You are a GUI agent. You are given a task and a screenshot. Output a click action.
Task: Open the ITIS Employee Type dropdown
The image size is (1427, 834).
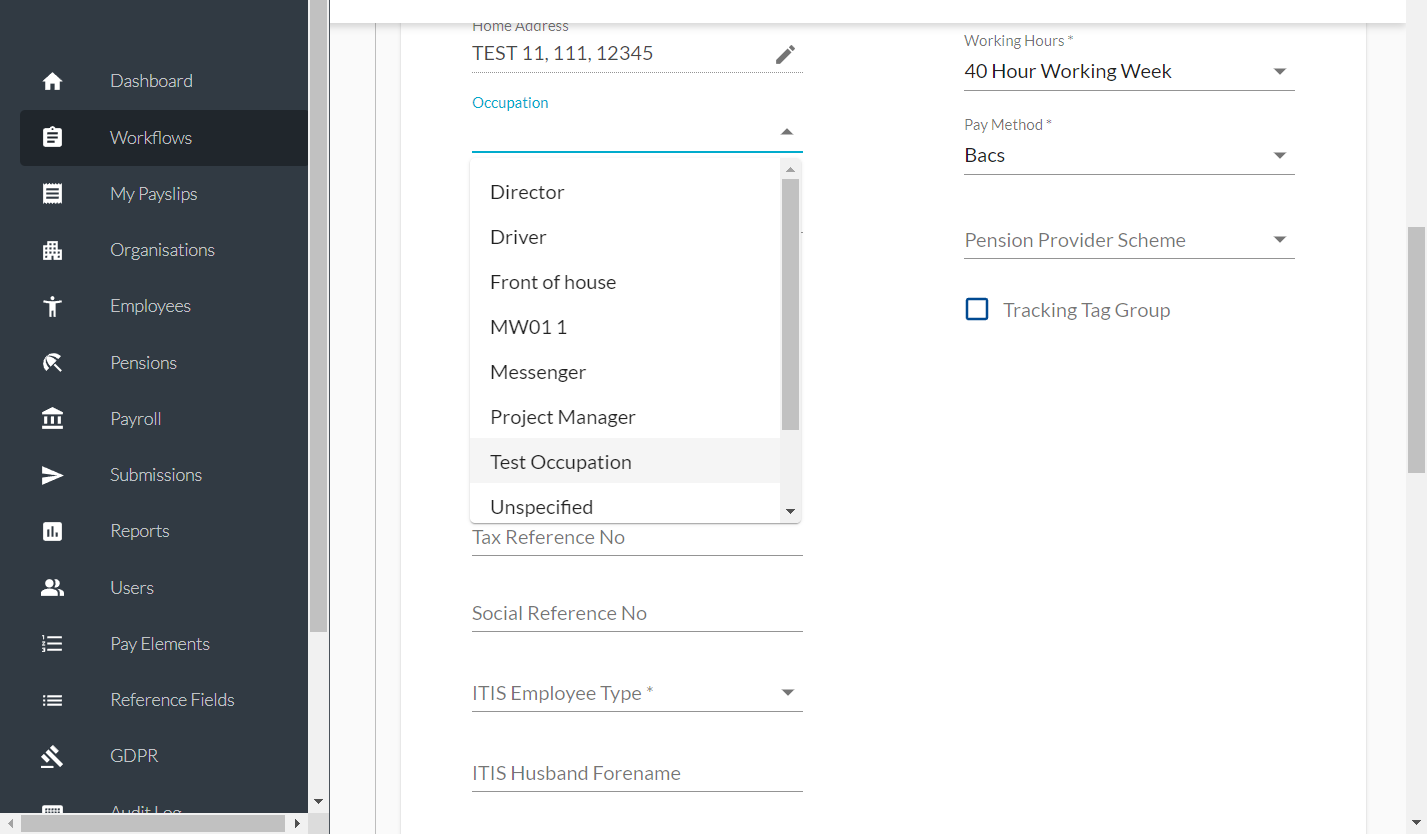[637, 693]
